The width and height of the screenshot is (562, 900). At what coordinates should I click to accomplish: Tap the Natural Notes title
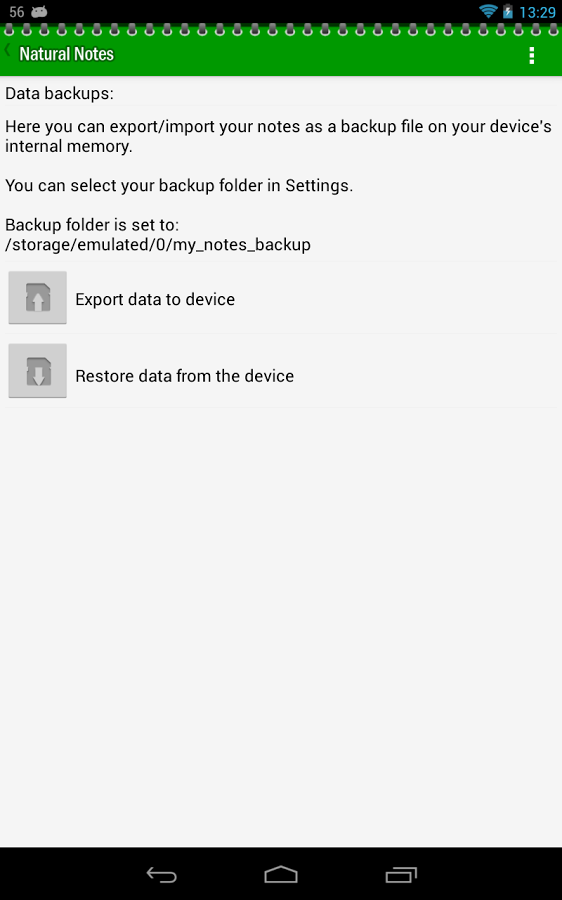(x=67, y=54)
